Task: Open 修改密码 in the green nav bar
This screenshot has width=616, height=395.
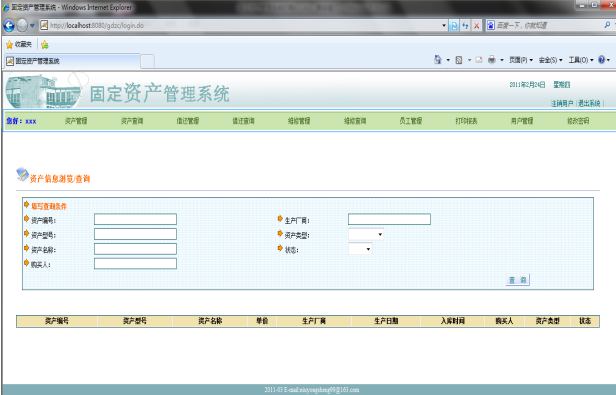Action: [x=578, y=121]
